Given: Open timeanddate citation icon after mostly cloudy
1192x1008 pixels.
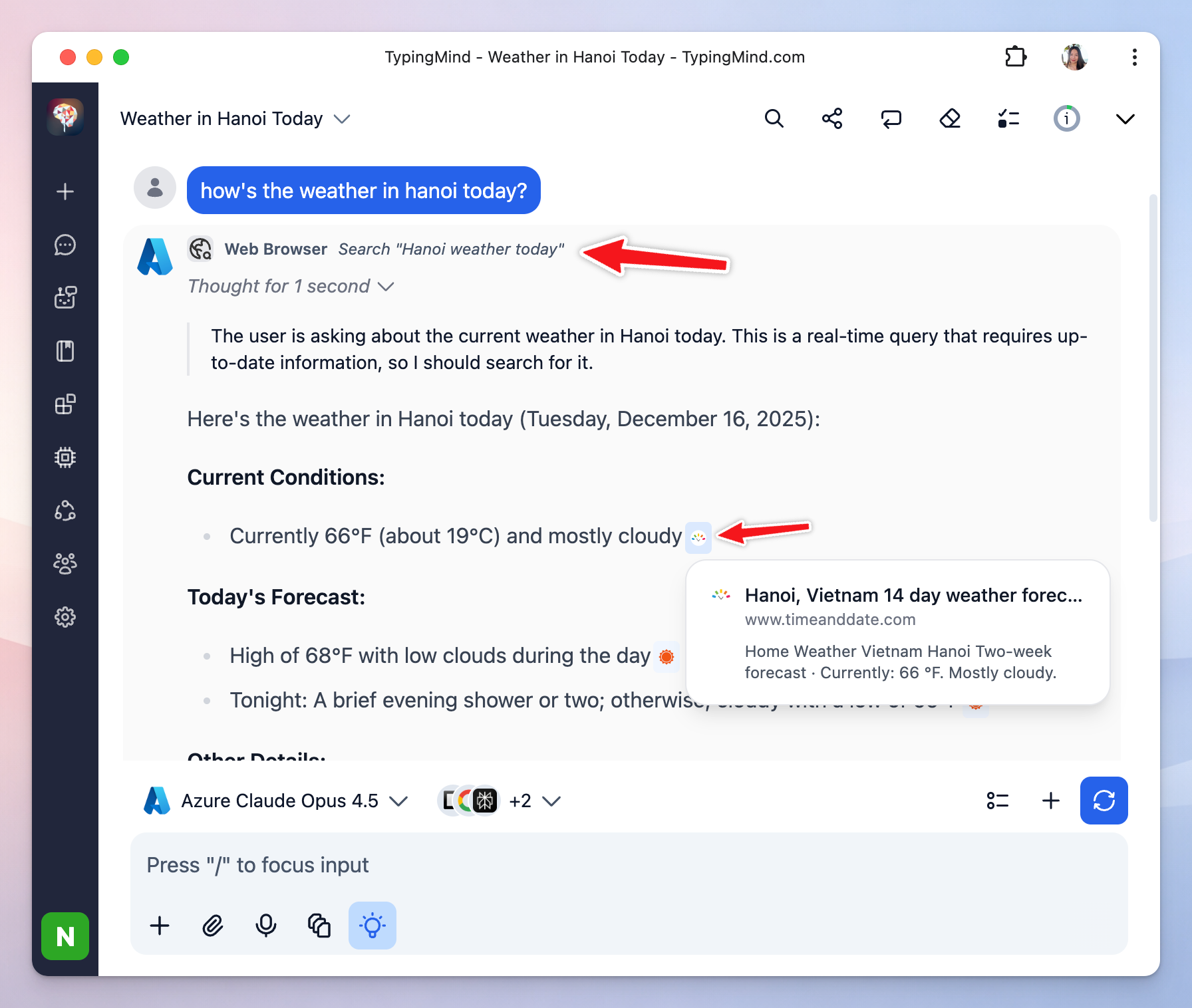Looking at the screenshot, I should point(698,537).
